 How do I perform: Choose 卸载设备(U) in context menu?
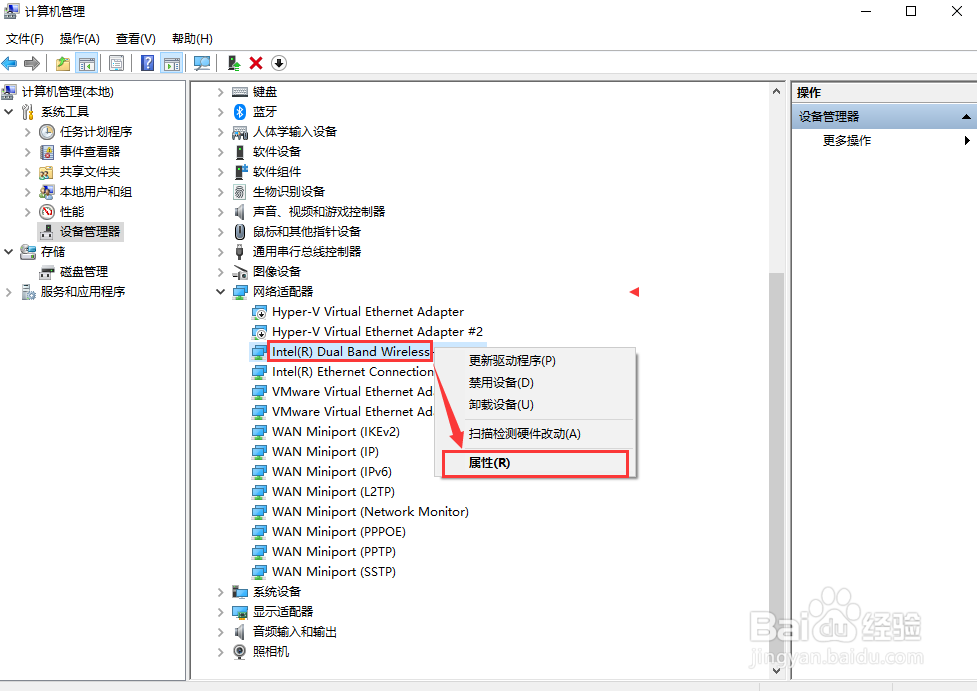[x=535, y=405]
